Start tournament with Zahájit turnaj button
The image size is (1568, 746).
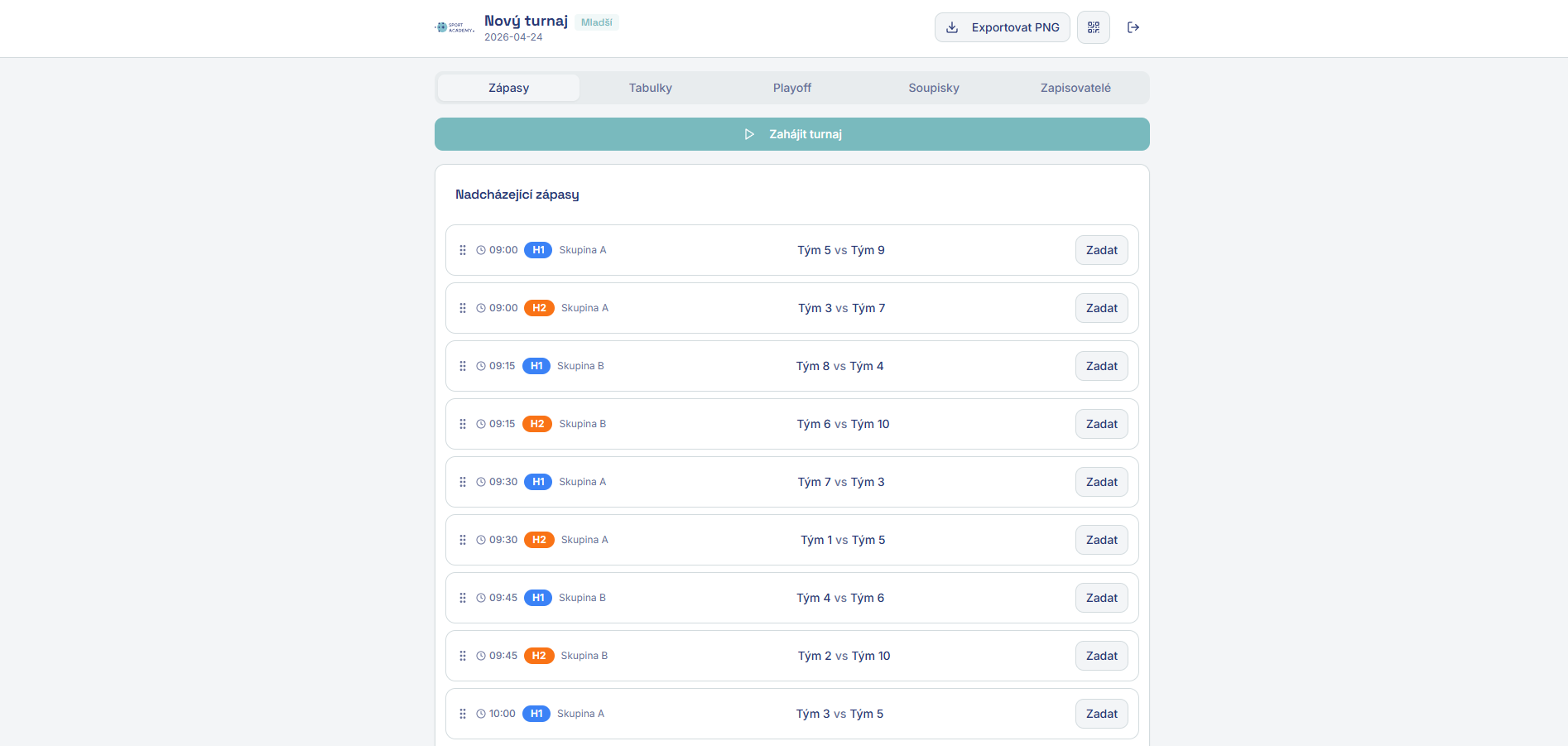[x=792, y=134]
